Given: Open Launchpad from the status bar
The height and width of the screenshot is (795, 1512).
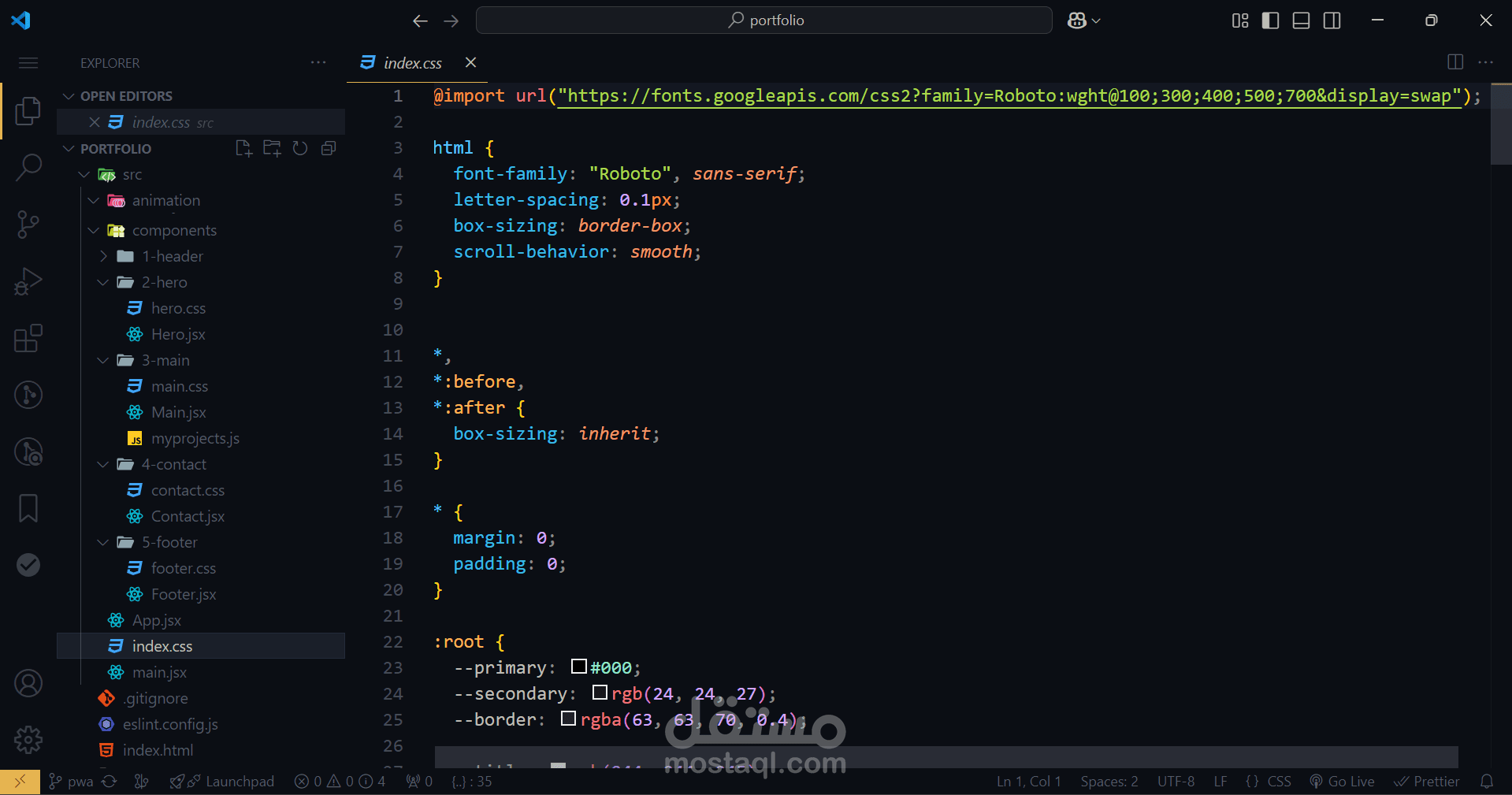Looking at the screenshot, I should [x=222, y=781].
